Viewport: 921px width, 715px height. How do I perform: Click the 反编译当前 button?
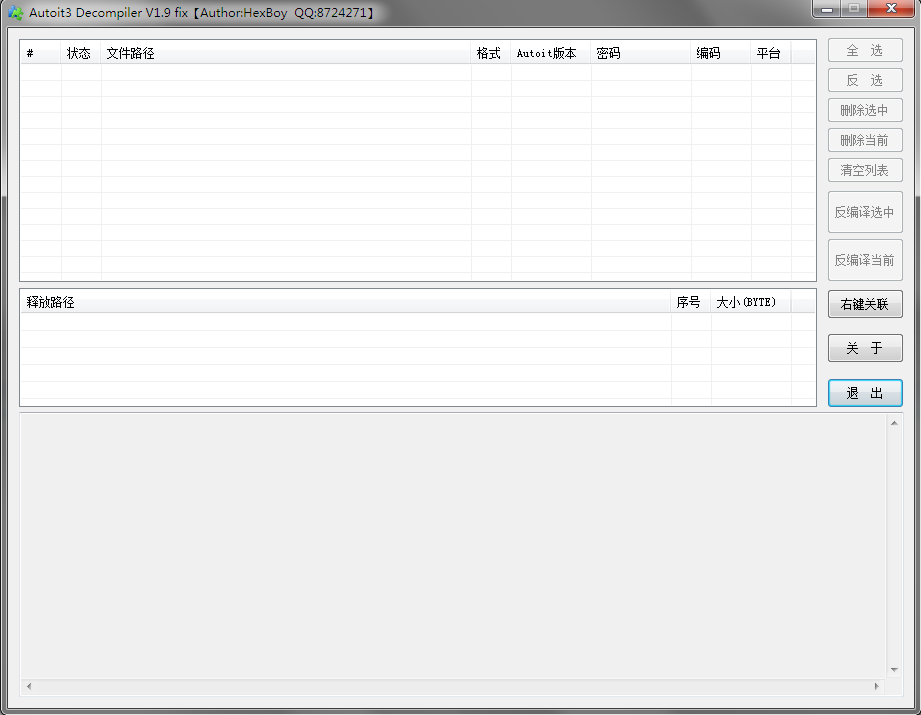click(865, 260)
